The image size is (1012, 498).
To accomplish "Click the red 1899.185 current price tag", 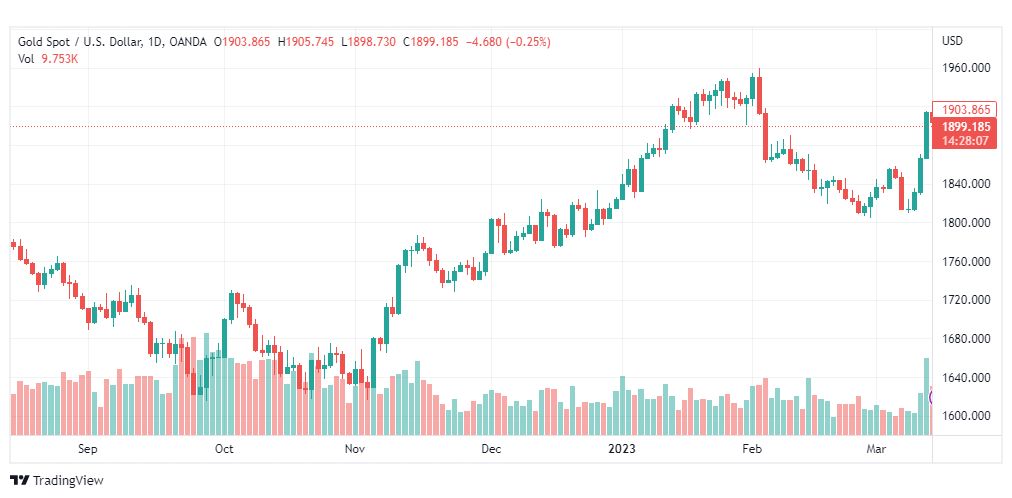I will (x=966, y=126).
